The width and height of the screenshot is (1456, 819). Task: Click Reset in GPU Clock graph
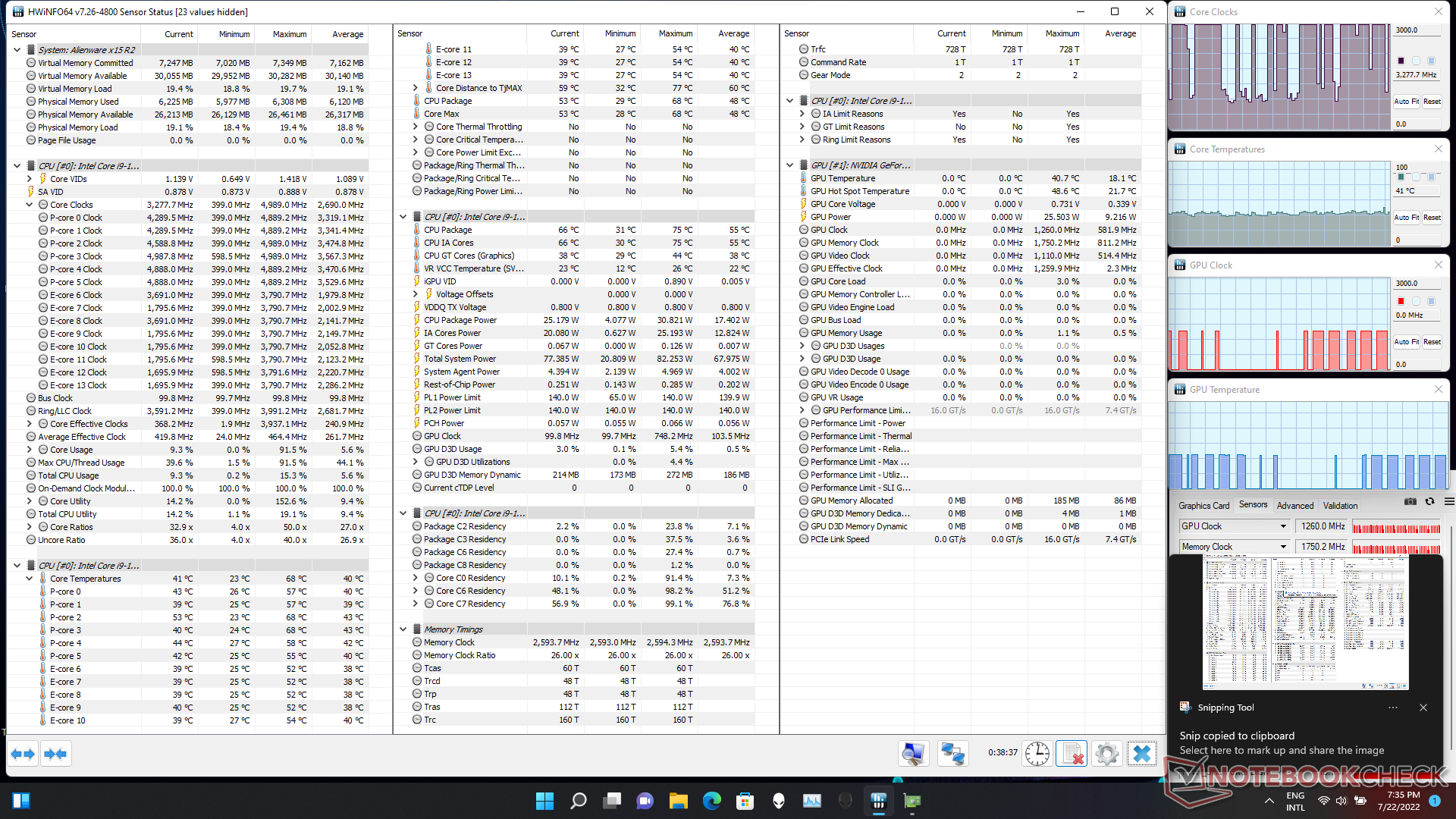tap(1432, 342)
